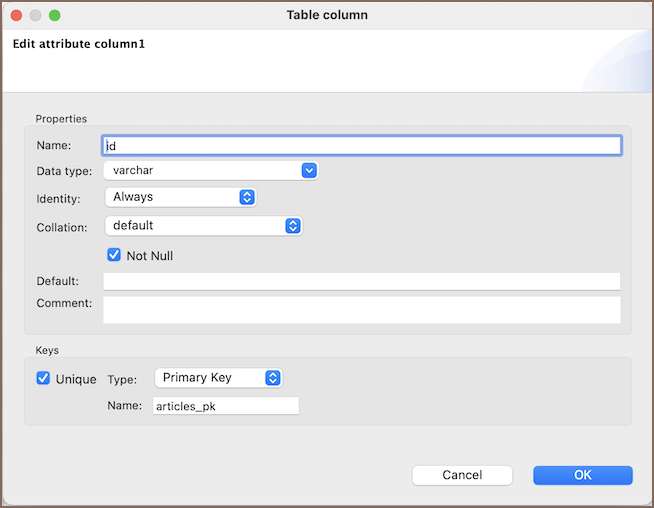Toggle the Unique checkbox off
Image resolution: width=654 pixels, height=508 pixels.
43,379
